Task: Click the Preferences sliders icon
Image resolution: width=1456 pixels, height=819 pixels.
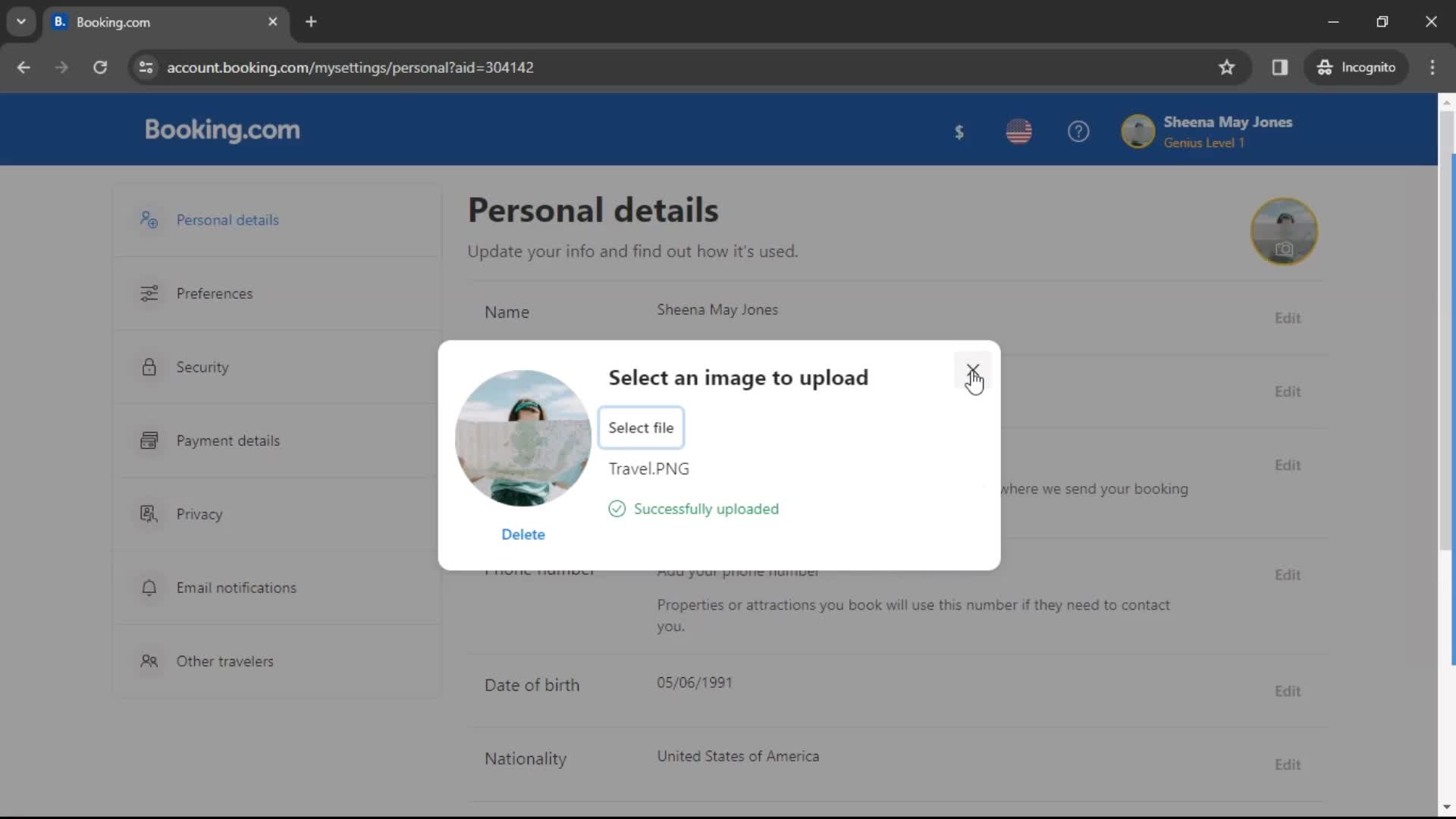Action: [149, 293]
